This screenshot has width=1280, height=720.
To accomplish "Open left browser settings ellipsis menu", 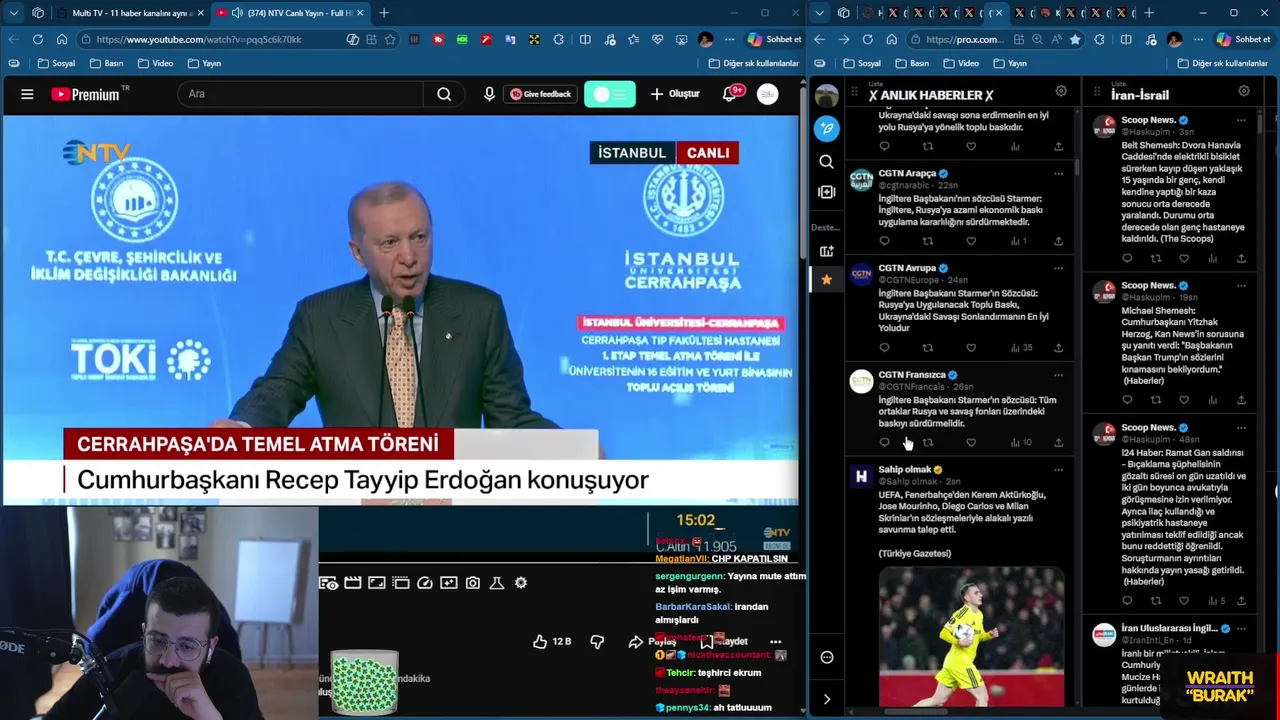I will click(x=731, y=39).
